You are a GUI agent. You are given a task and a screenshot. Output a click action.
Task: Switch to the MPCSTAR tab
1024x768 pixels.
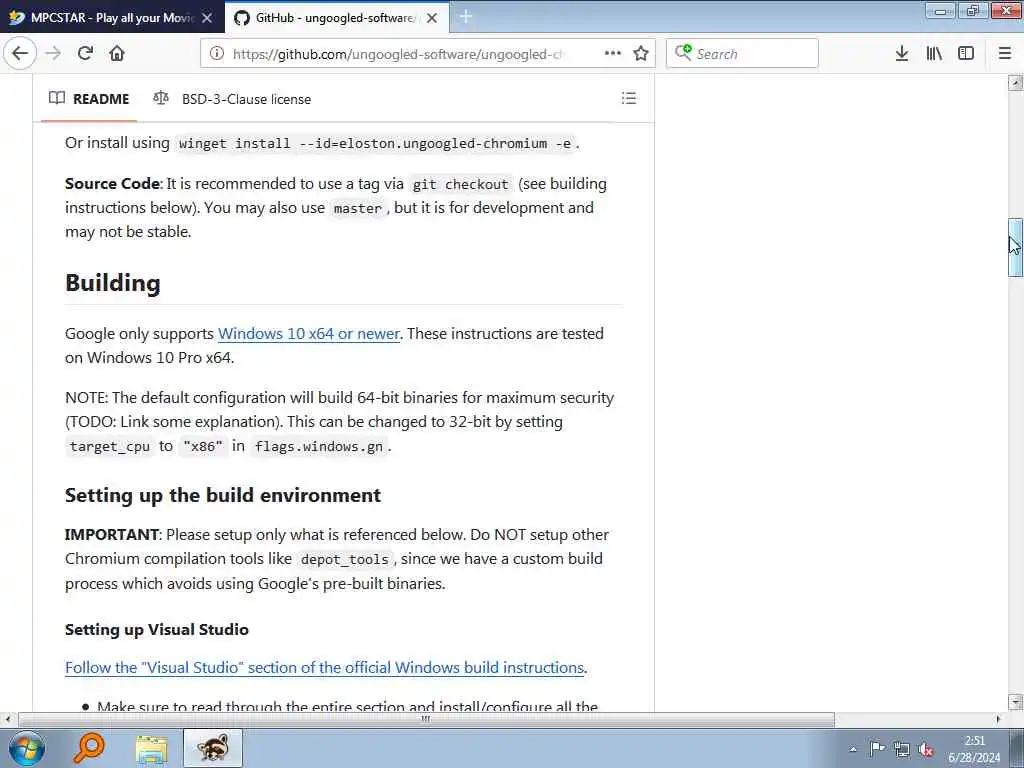(112, 18)
